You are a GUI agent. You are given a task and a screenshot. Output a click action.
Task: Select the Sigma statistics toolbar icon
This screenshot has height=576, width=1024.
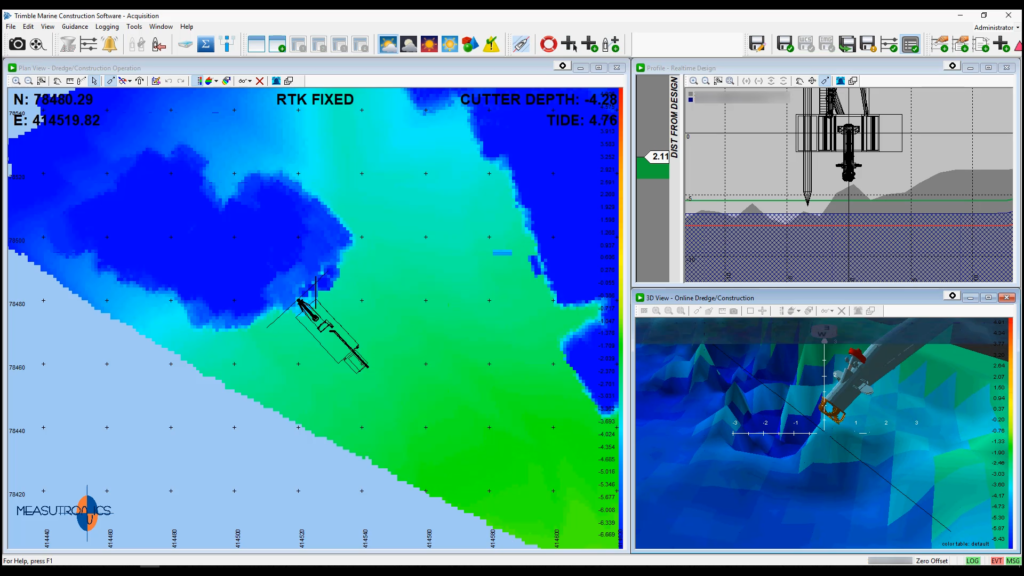coord(206,45)
